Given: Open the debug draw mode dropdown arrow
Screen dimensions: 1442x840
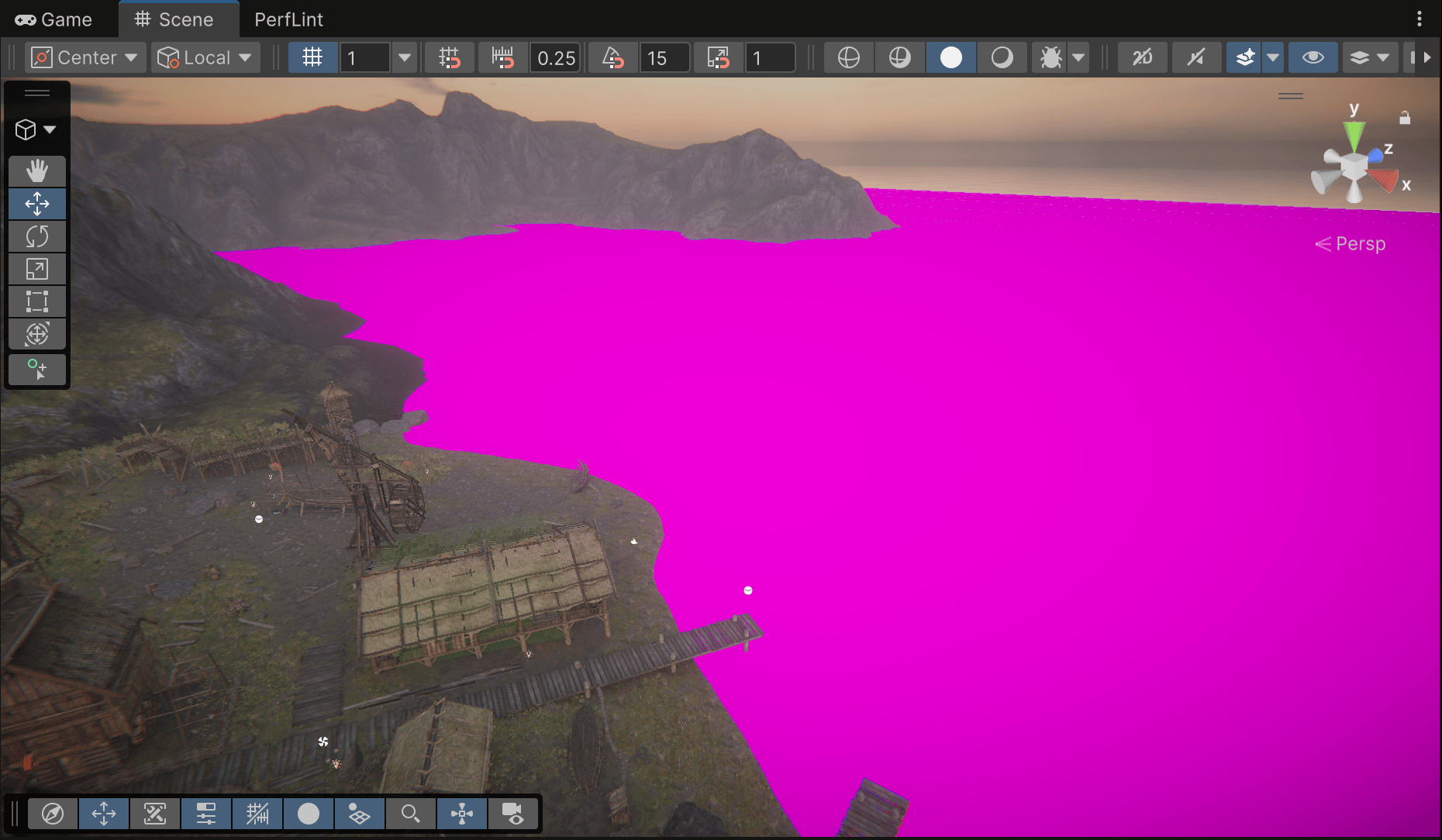Looking at the screenshot, I should click(1079, 57).
